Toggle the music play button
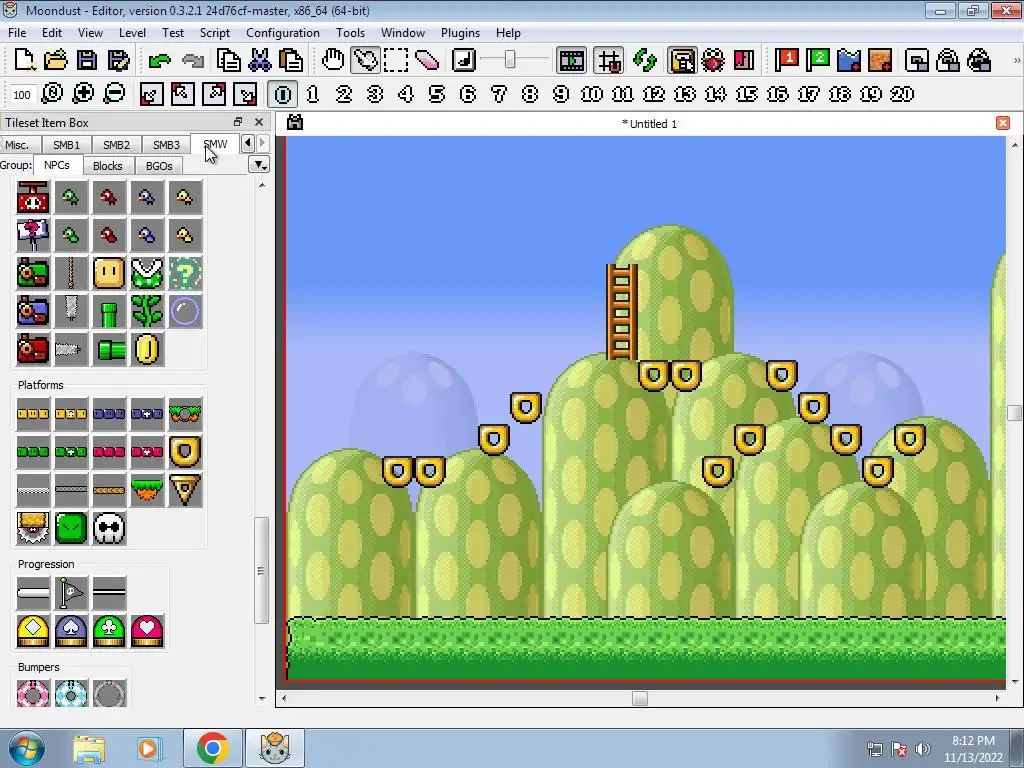Viewport: 1024px width, 768px height. click(x=464, y=60)
